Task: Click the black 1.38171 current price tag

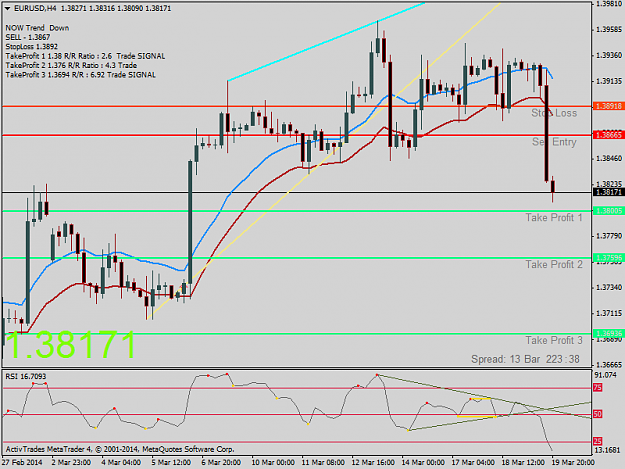Action: click(608, 192)
